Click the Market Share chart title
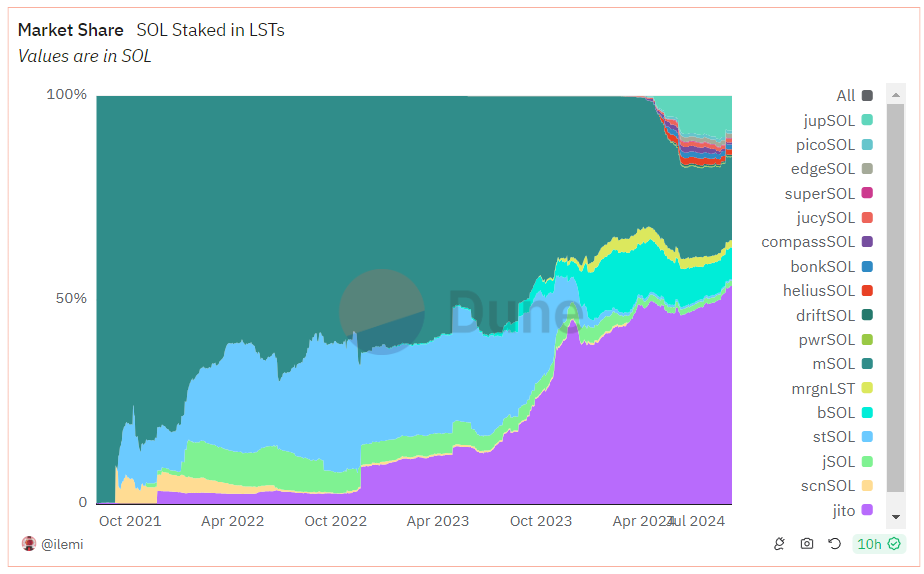 point(71,30)
